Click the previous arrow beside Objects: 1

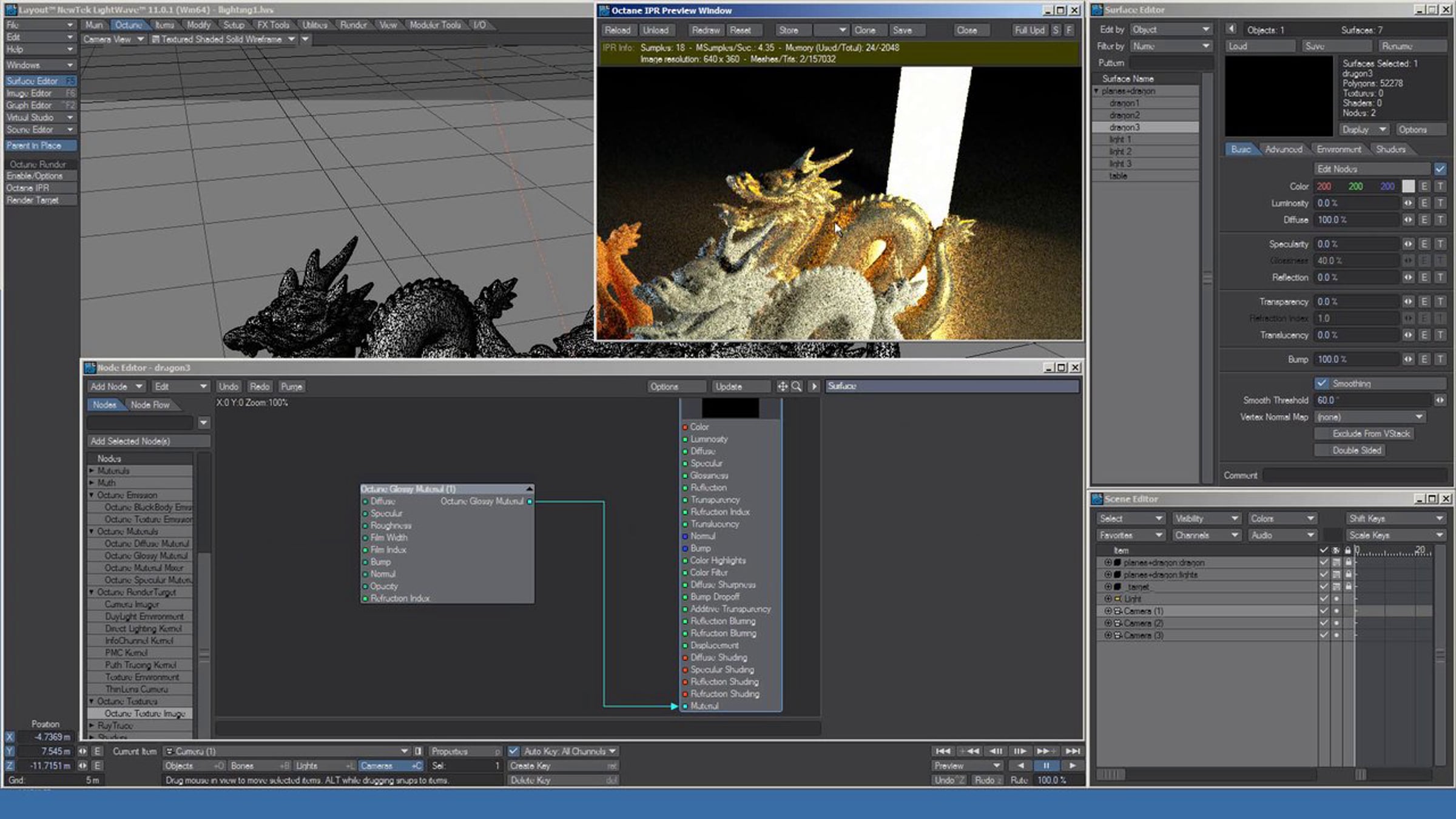(1231, 29)
